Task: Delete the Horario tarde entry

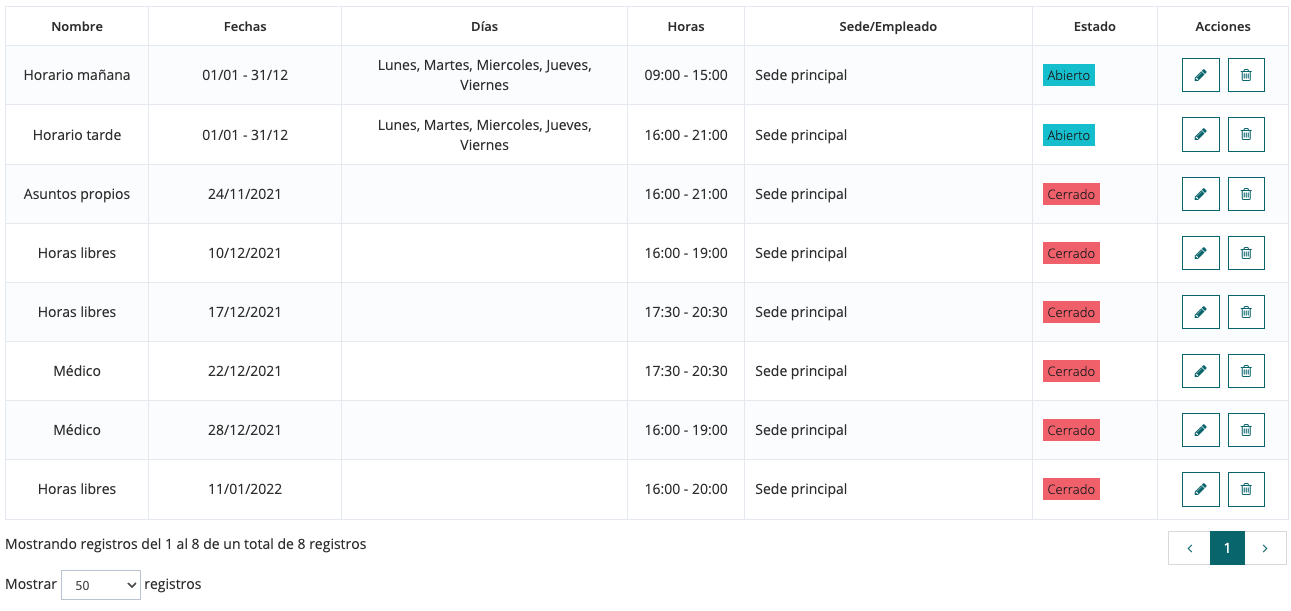Action: click(x=1246, y=134)
